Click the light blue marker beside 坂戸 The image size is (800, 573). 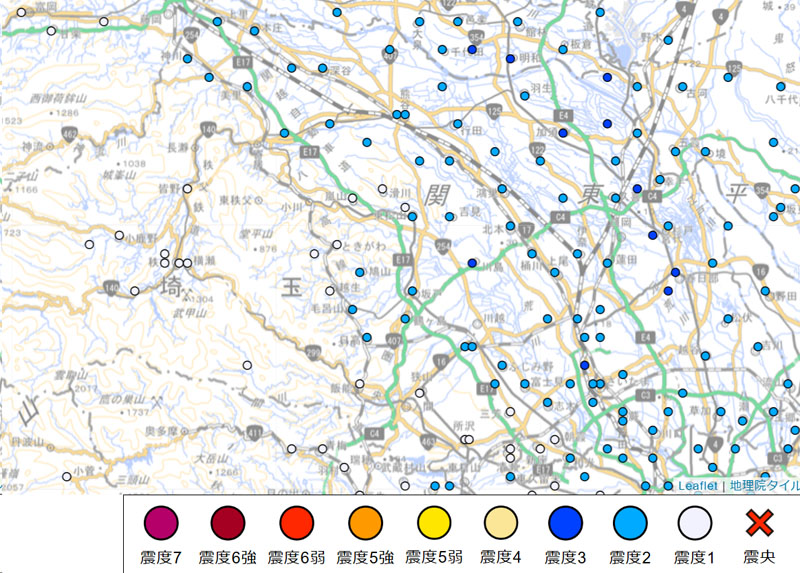(412, 291)
